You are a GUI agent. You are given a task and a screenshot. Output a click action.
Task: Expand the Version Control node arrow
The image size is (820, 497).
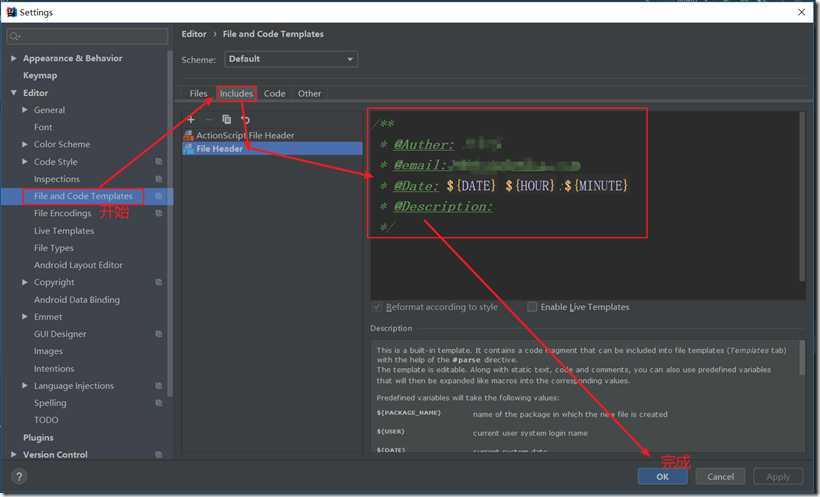14,455
